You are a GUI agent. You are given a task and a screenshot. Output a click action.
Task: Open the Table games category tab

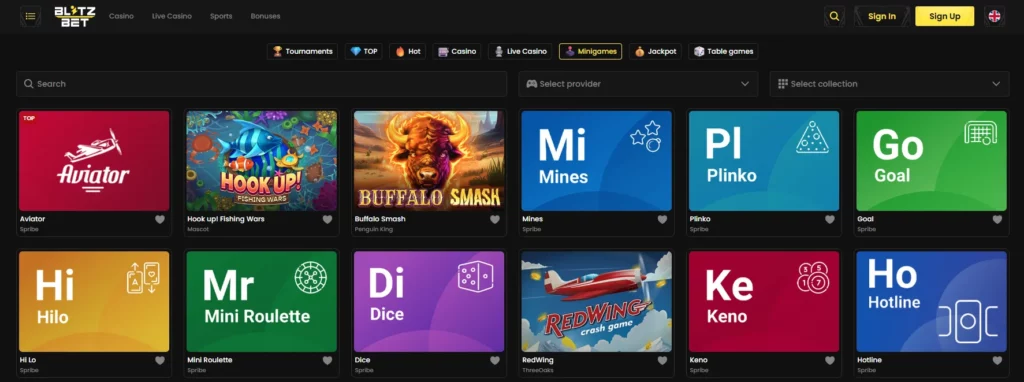point(723,51)
